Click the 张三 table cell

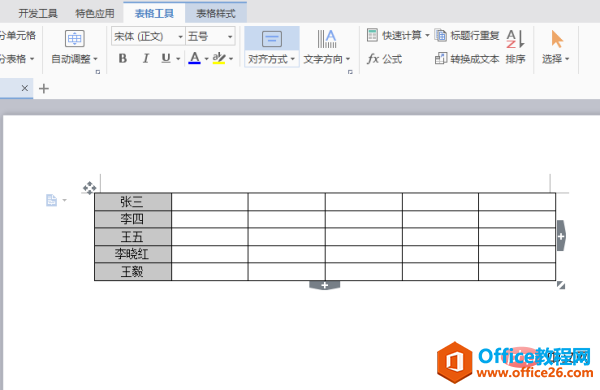click(133, 202)
